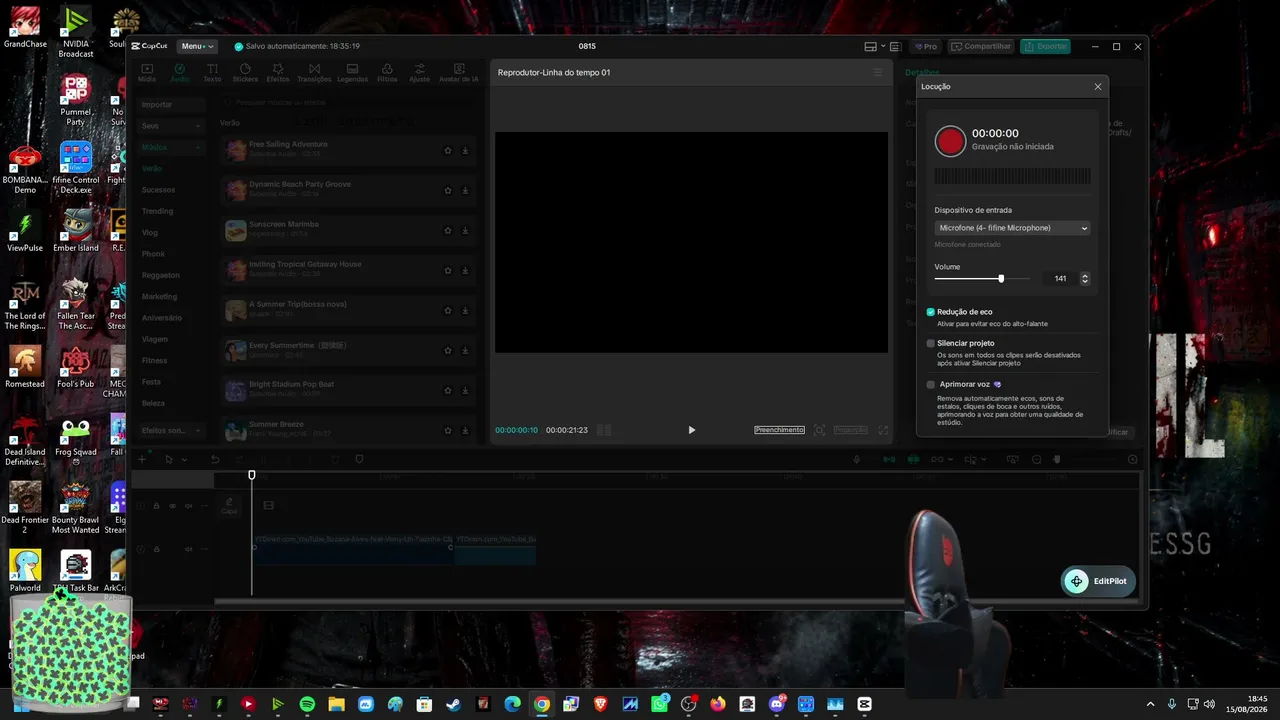The width and height of the screenshot is (1280, 720).
Task: Click the marker shield icon in timeline toolbar
Action: pos(359,460)
